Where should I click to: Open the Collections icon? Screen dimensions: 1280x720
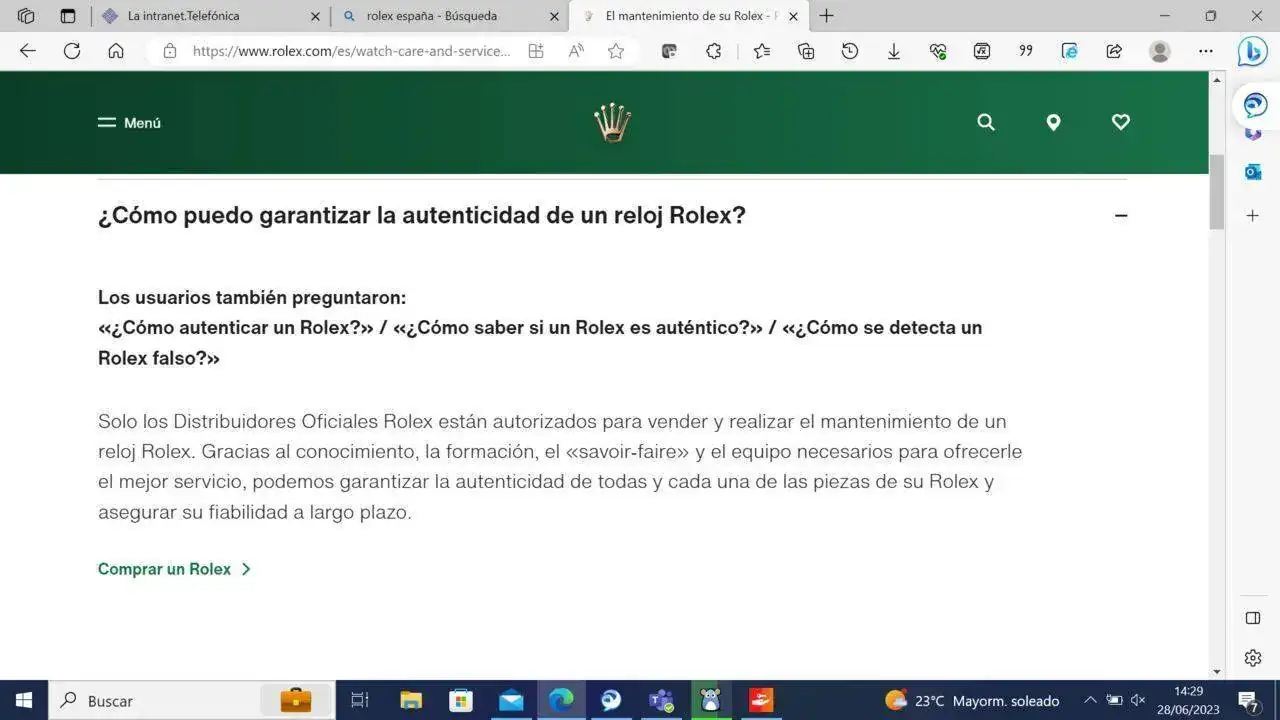click(806, 51)
